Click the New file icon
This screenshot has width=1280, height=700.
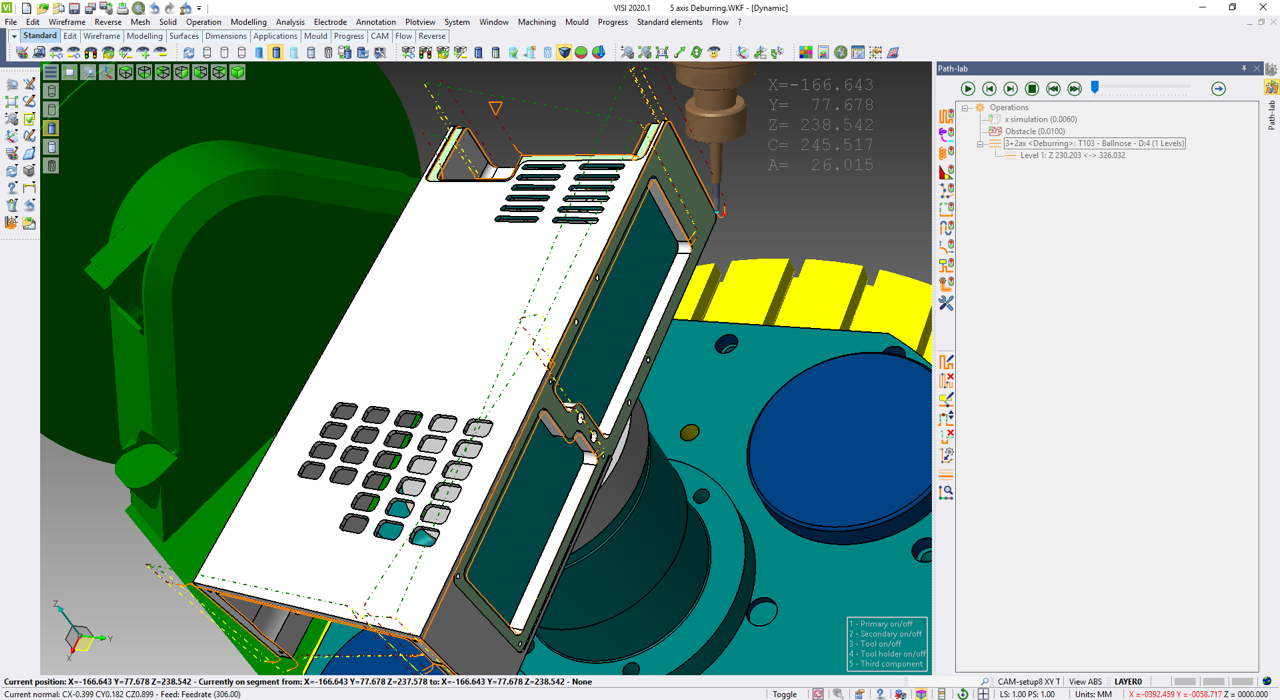tap(26, 8)
